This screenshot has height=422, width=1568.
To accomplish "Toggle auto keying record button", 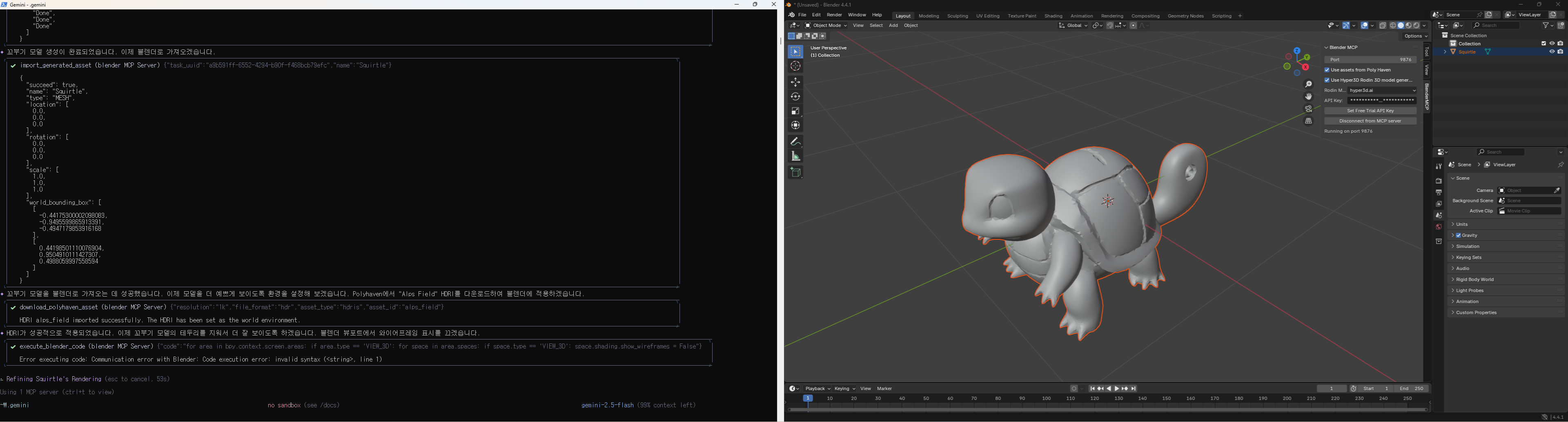I will click(1075, 389).
